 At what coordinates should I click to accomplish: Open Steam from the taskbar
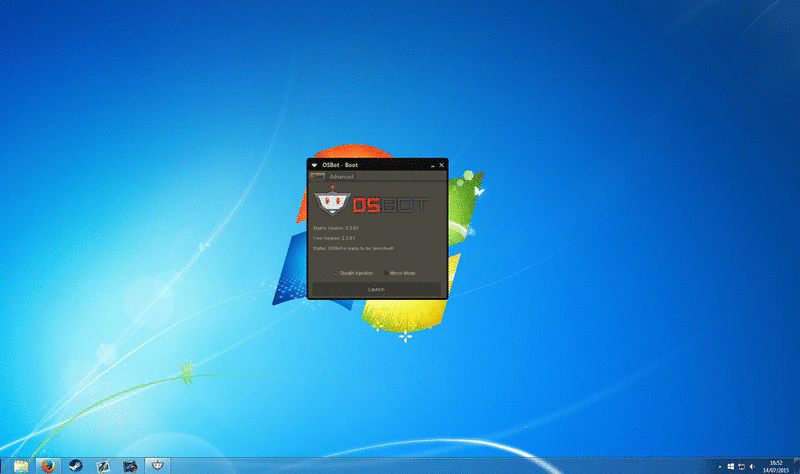click(x=76, y=466)
